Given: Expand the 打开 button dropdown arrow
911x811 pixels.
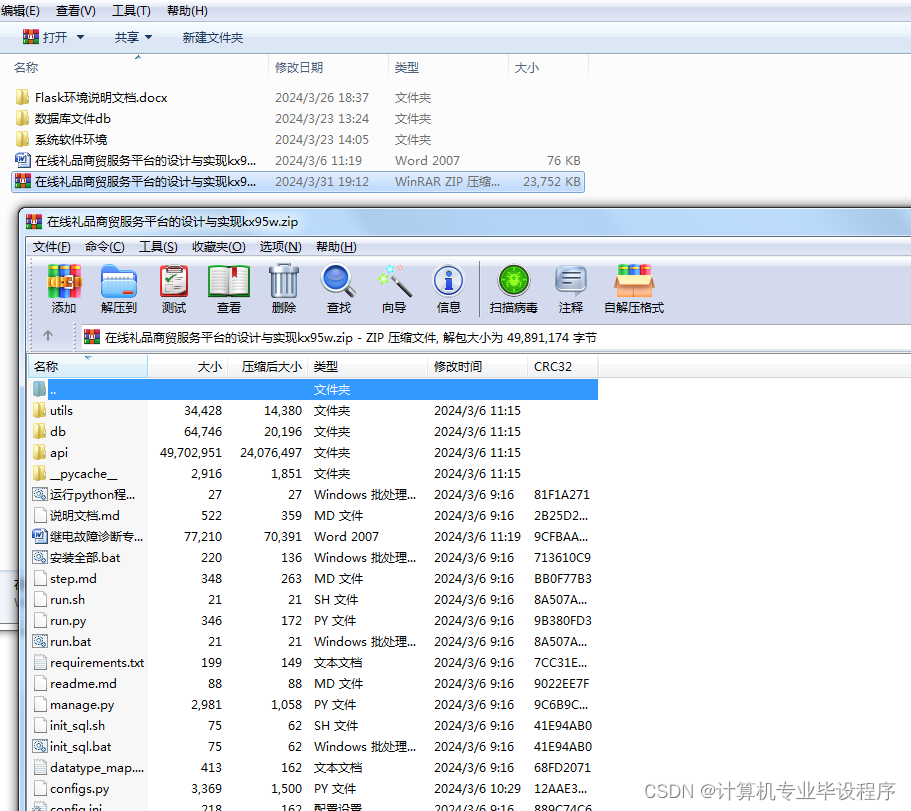Looking at the screenshot, I should [x=80, y=36].
